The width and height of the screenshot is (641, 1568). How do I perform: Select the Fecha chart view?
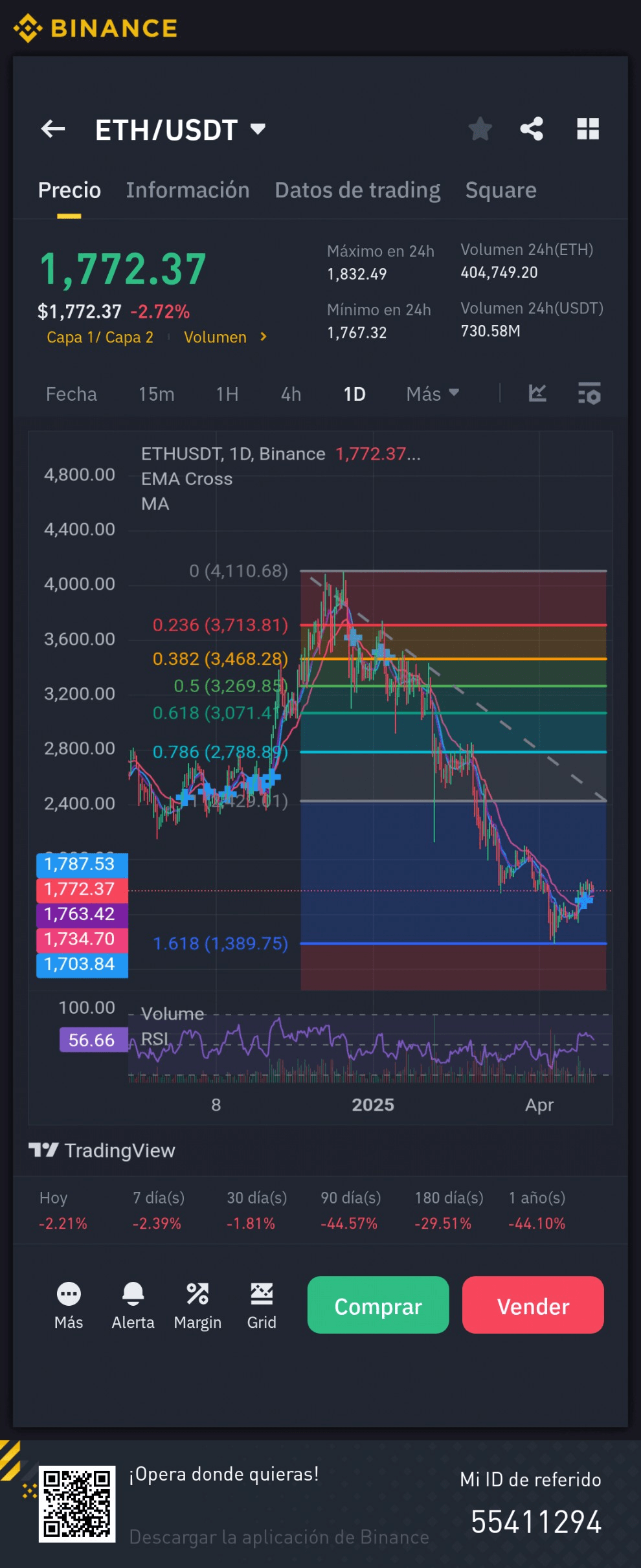[71, 394]
